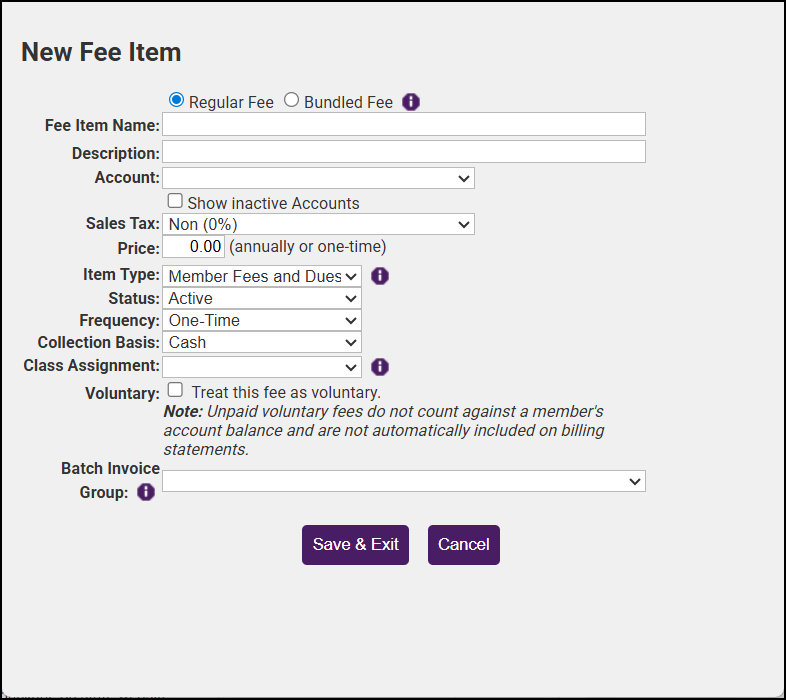Screen dimensions: 786x700
Task: Click the Cancel button
Action: click(464, 545)
